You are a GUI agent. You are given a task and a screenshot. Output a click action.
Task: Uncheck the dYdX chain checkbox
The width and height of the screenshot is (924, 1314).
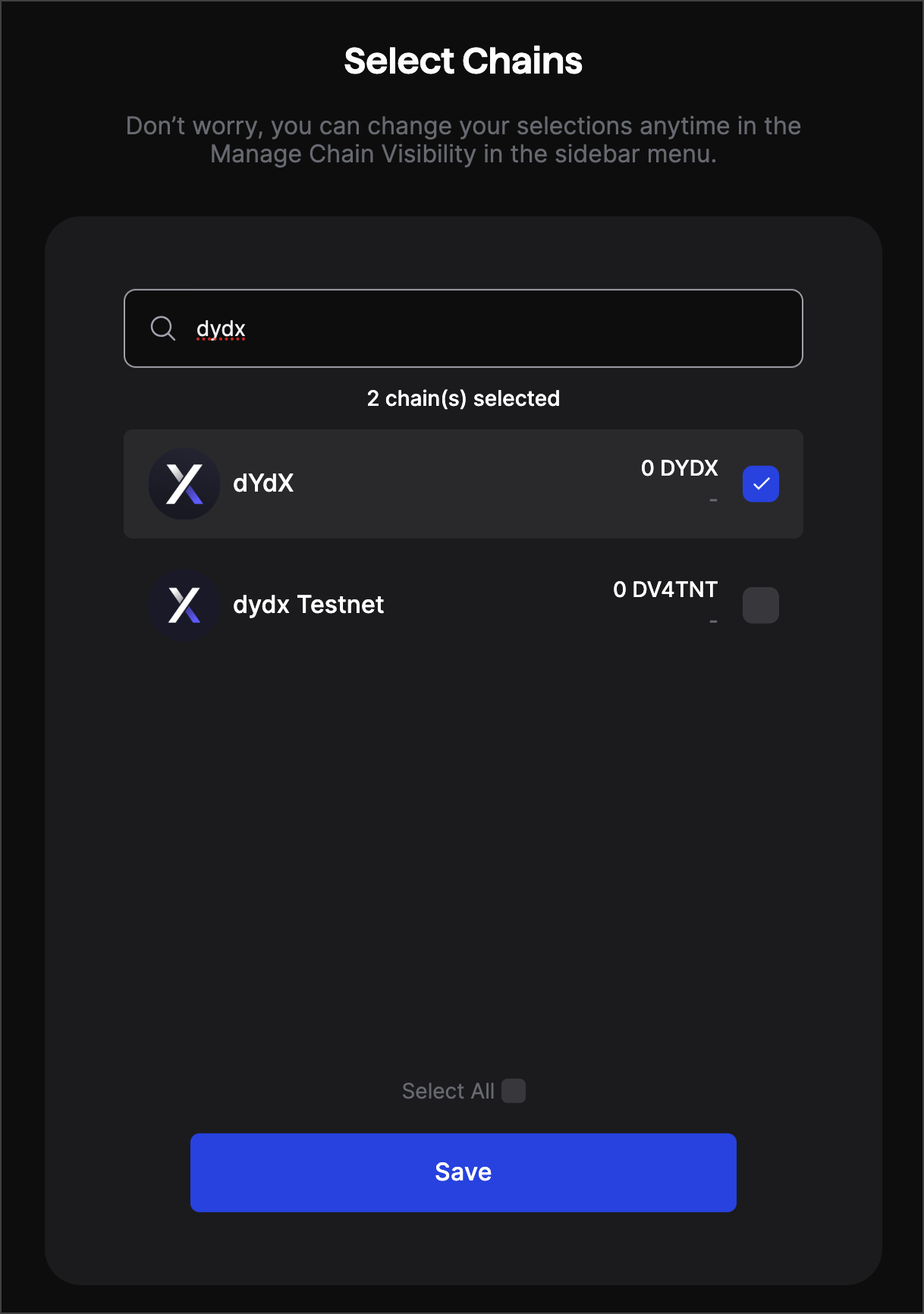pyautogui.click(x=761, y=484)
